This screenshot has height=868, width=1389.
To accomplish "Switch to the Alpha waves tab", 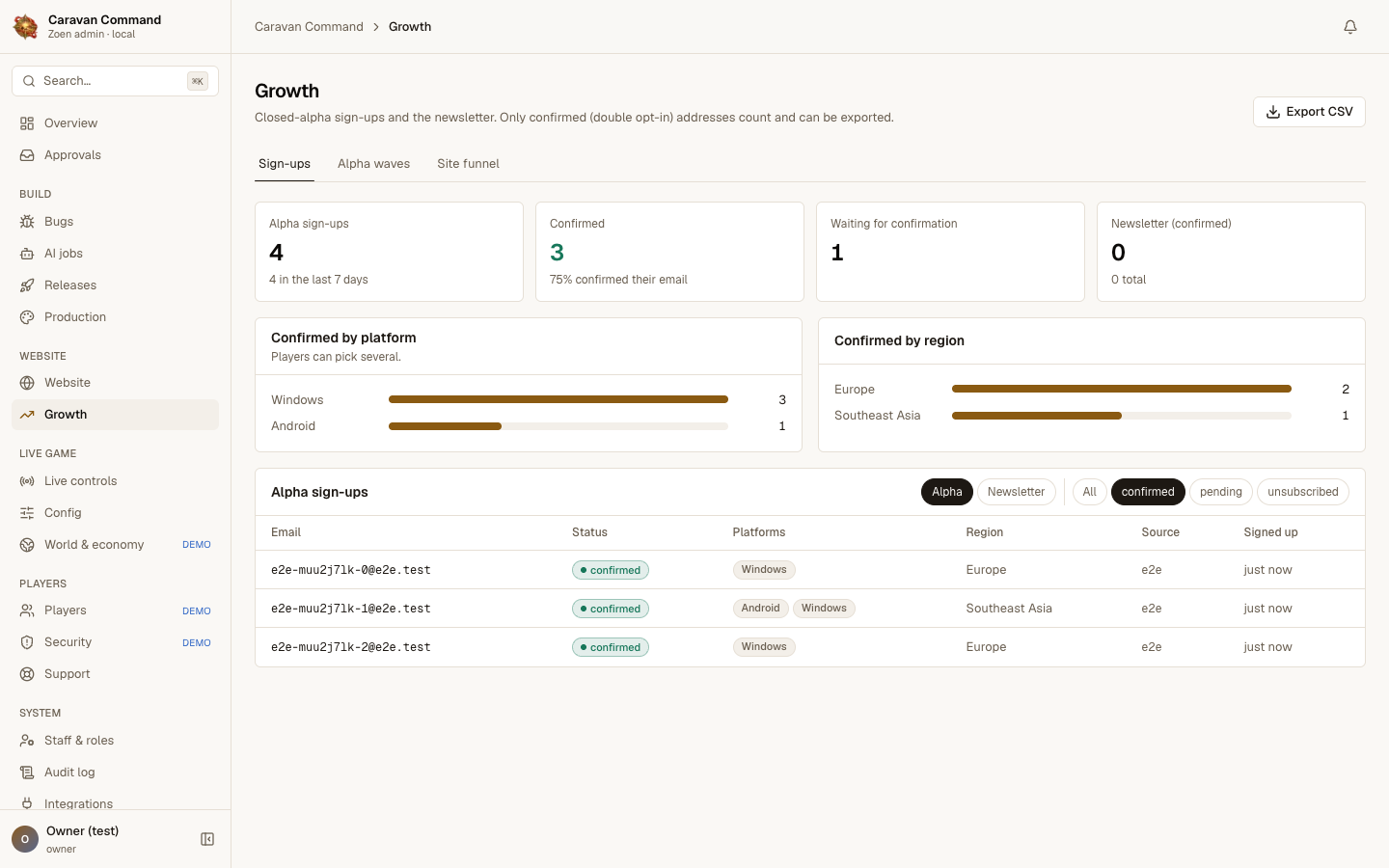I will click(373, 164).
